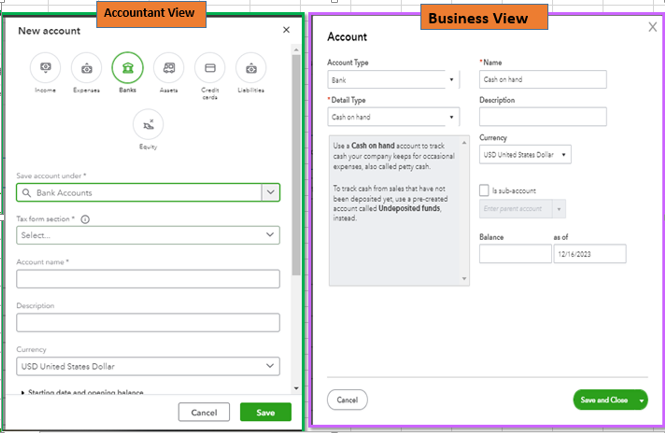665x433 pixels.
Task: Choose the Equity account type icon
Action: click(148, 124)
